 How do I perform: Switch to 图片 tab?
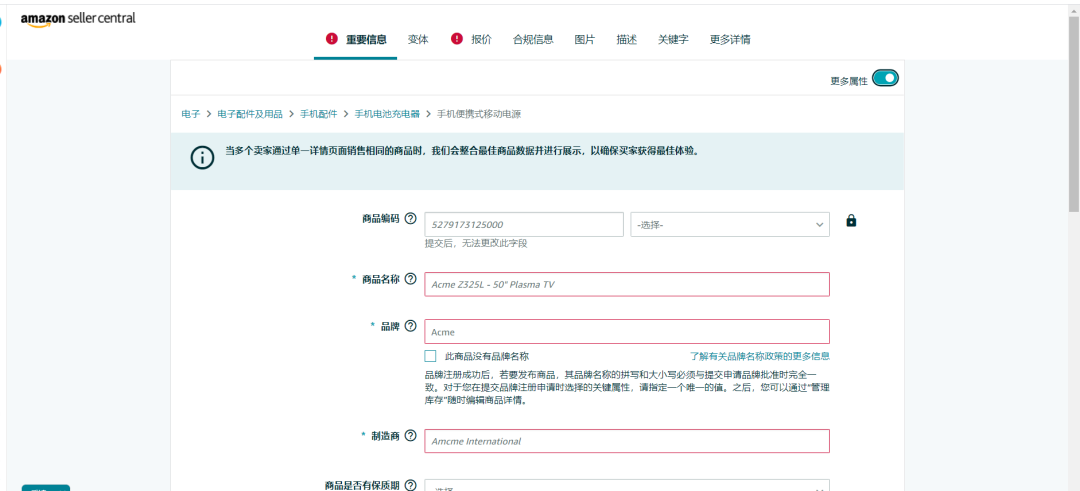coord(585,40)
